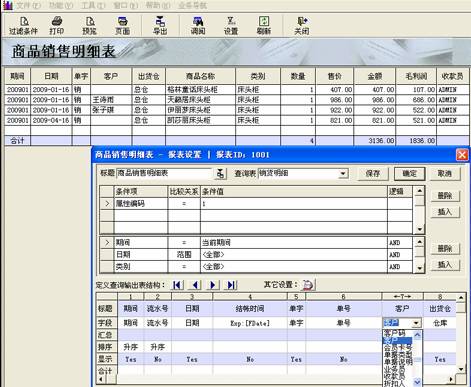Confirm settings with the 确定 button
This screenshot has width=471, height=387.
pyautogui.click(x=409, y=174)
